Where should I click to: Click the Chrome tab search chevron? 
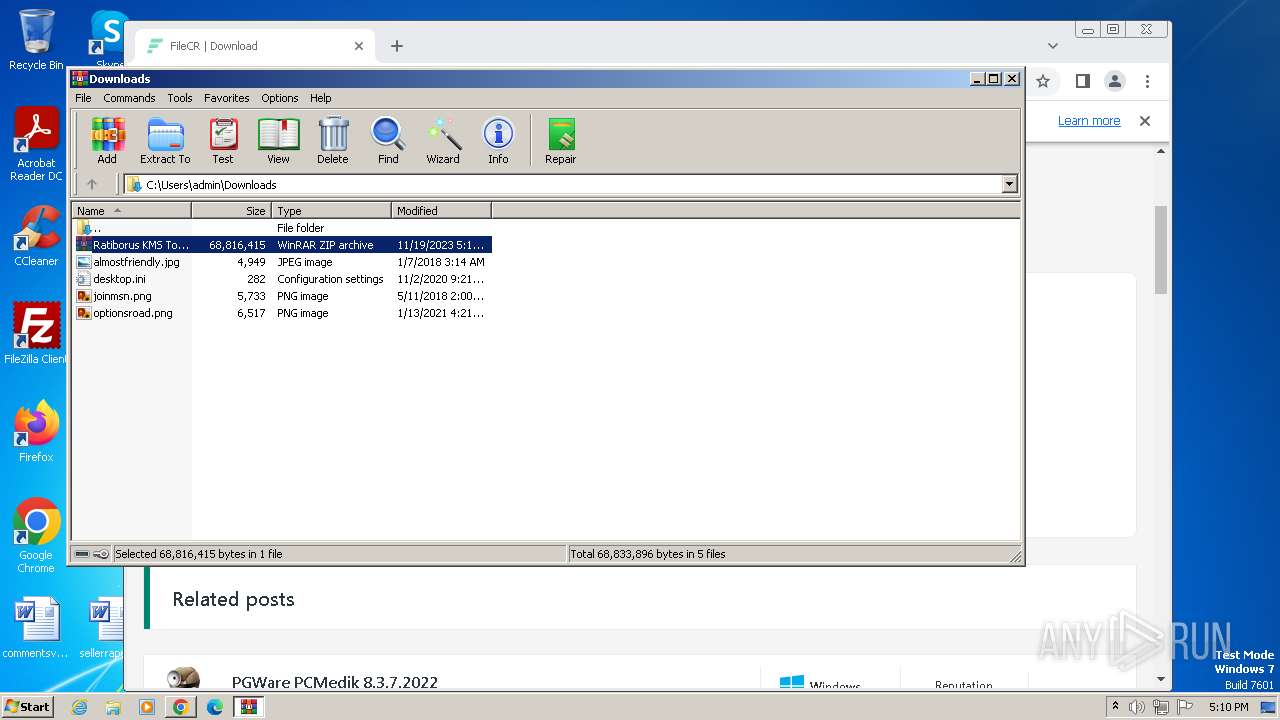pyautogui.click(x=1052, y=46)
